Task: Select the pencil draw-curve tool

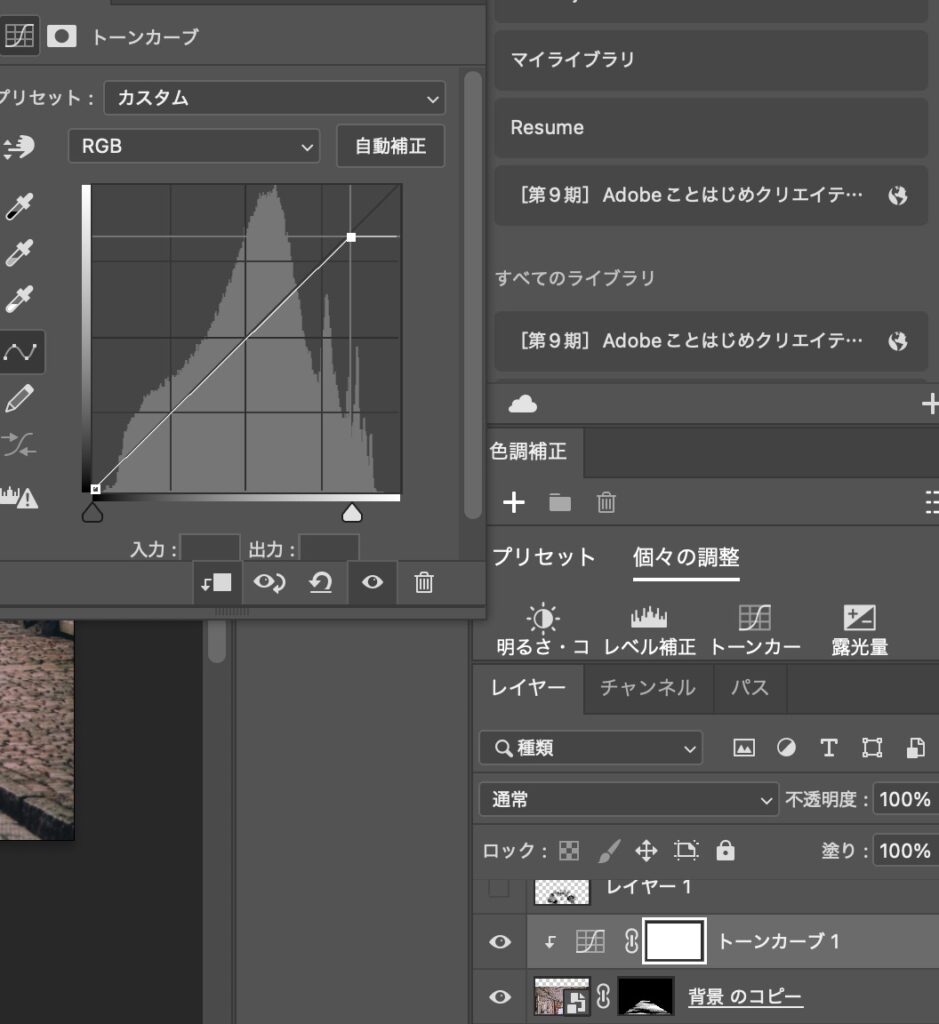Action: click(19, 399)
